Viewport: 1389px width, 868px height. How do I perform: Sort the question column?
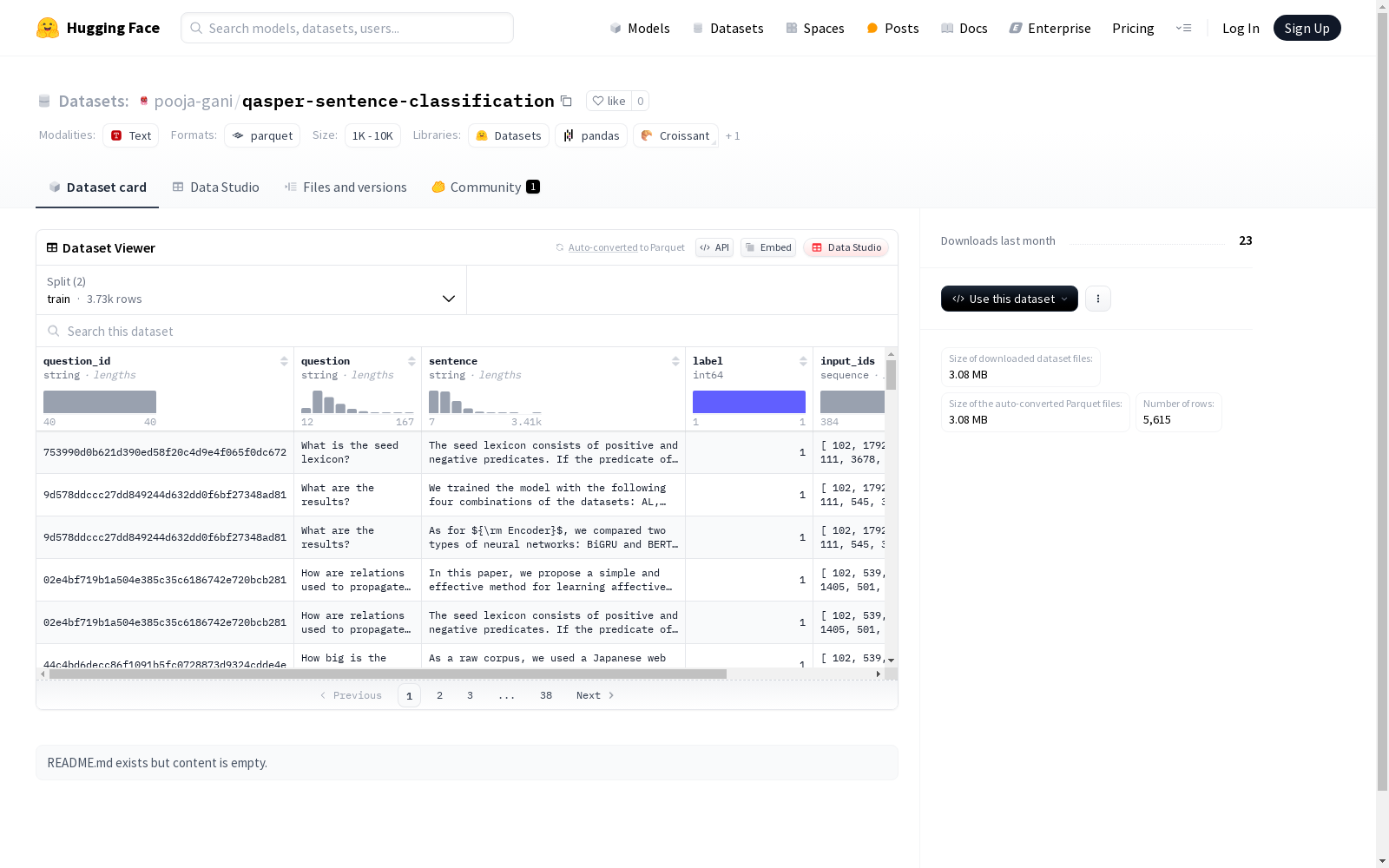click(411, 361)
